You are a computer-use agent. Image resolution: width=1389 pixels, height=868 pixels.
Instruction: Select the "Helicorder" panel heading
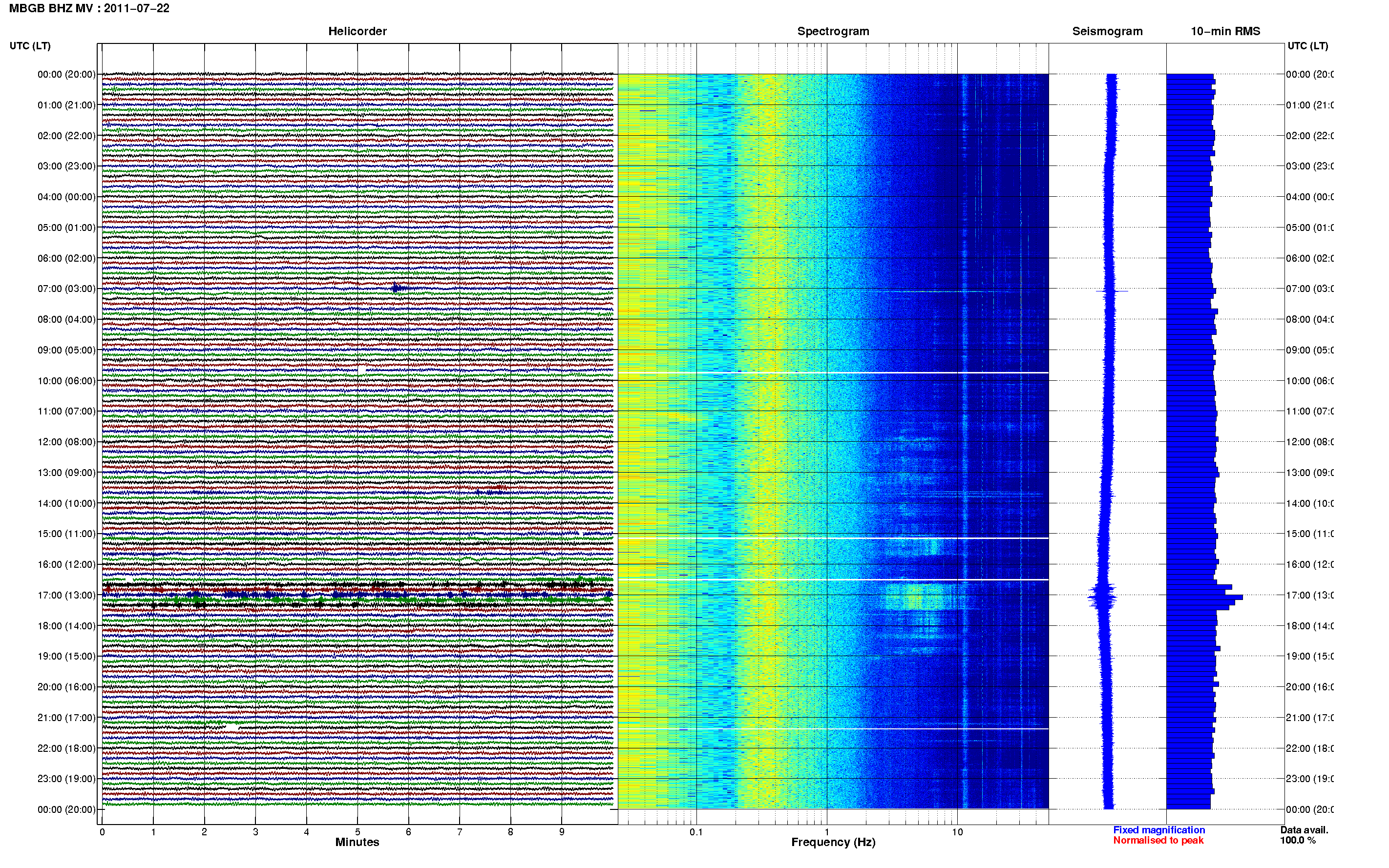[x=357, y=31]
